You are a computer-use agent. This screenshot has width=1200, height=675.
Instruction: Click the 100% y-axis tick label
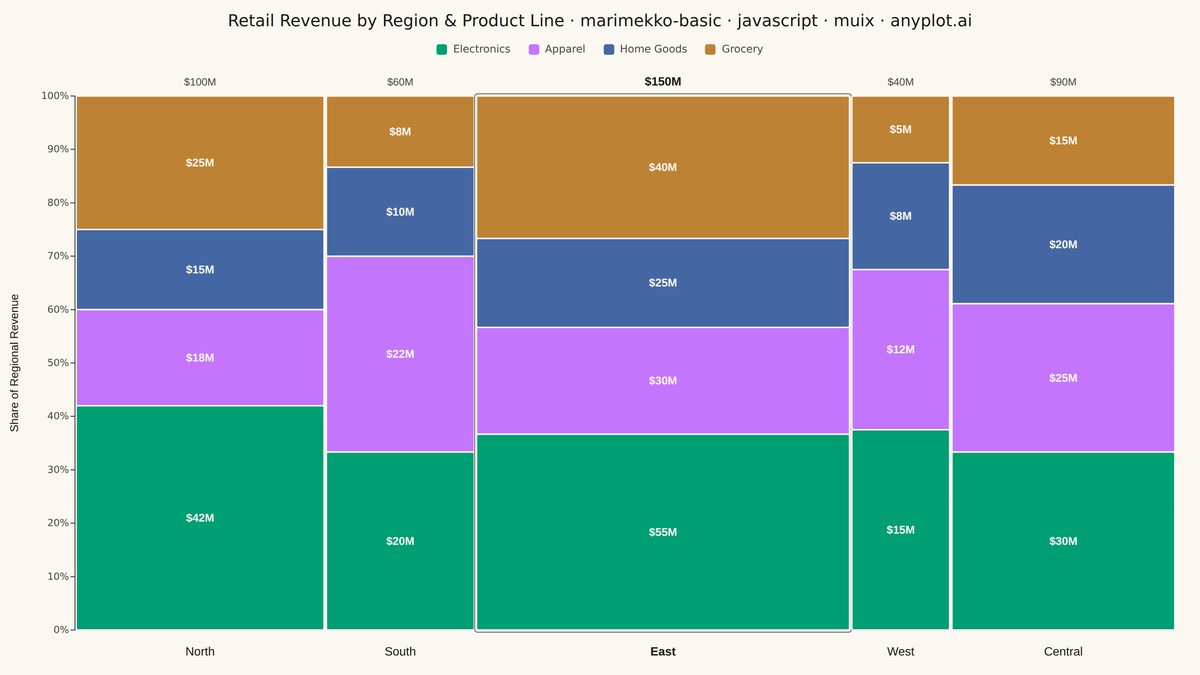click(x=55, y=96)
